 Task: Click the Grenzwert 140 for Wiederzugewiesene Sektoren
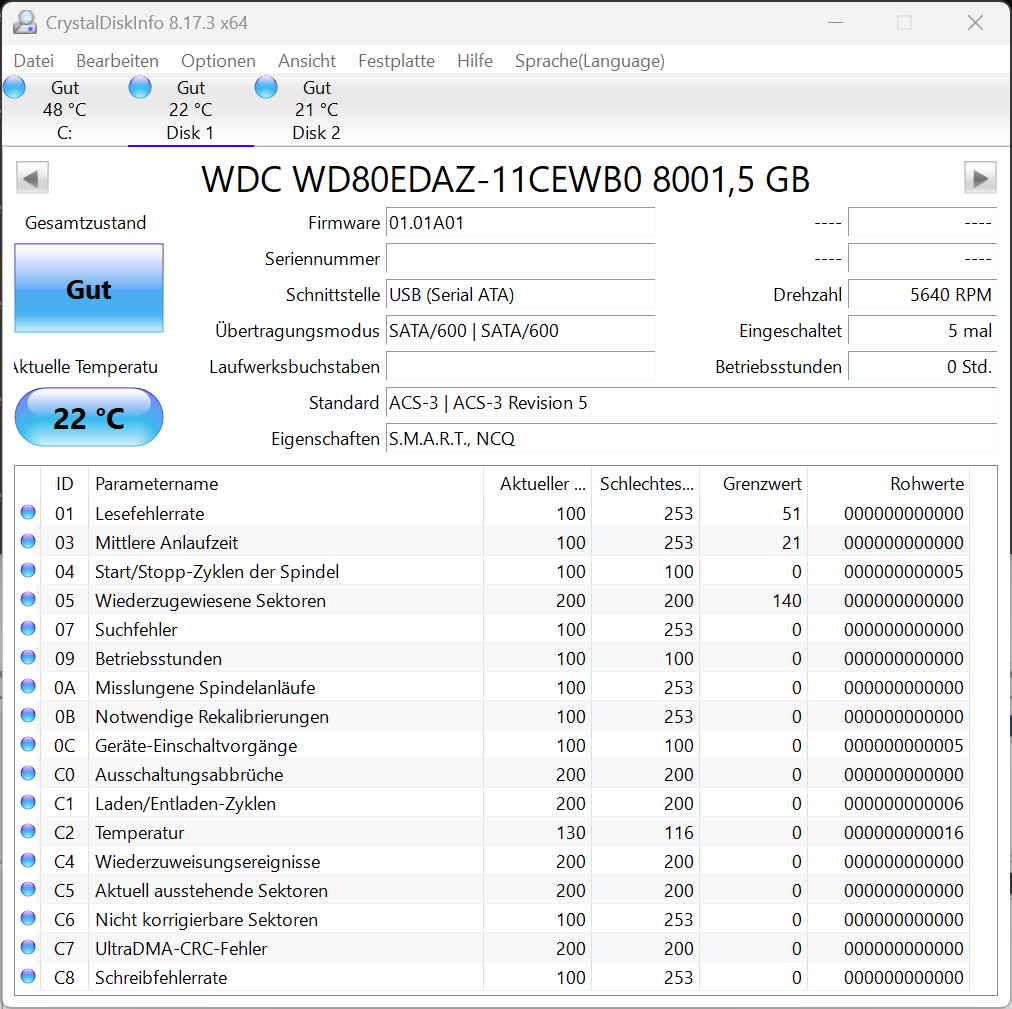coord(787,601)
